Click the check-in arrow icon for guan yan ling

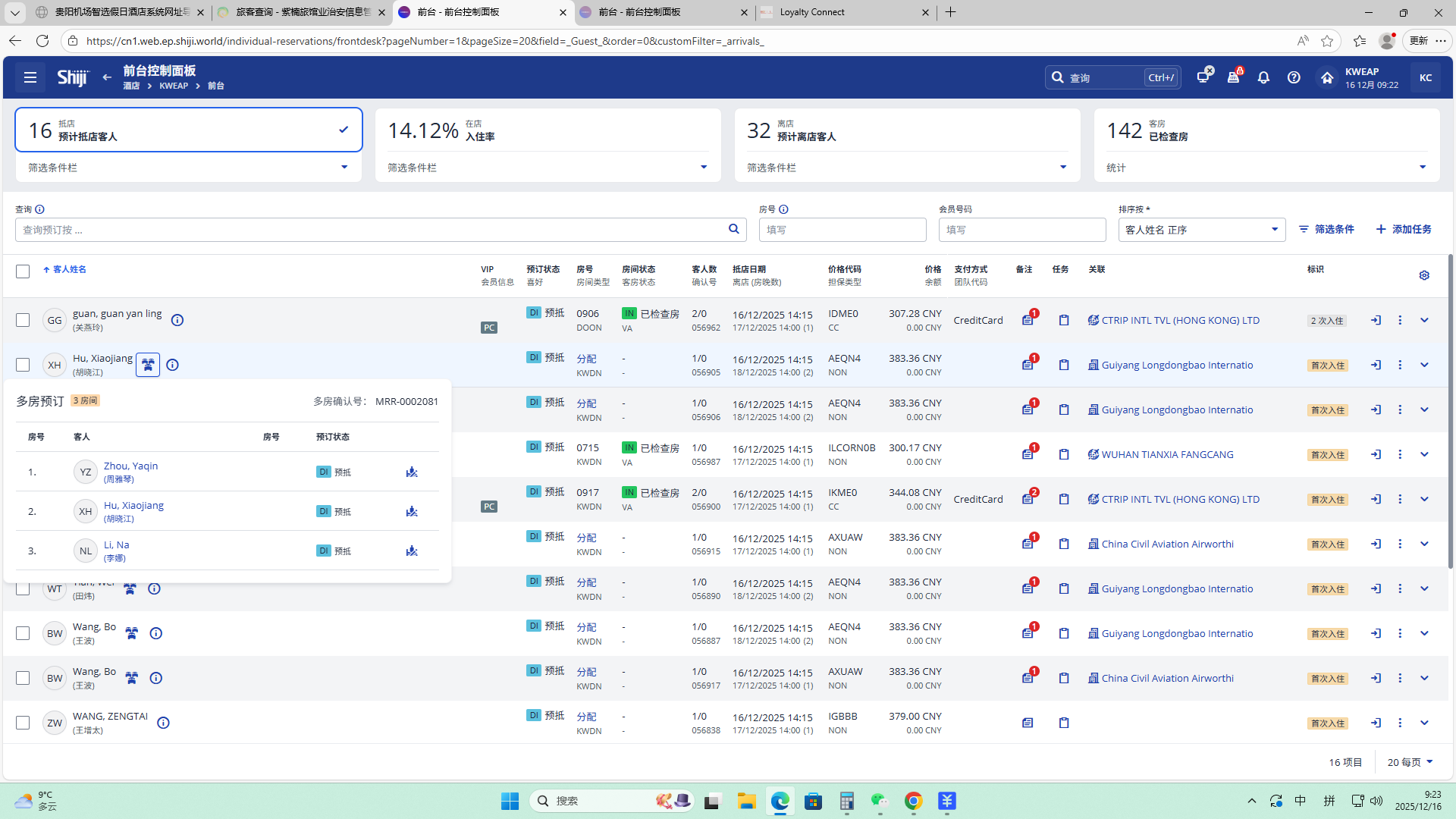pyautogui.click(x=1376, y=321)
